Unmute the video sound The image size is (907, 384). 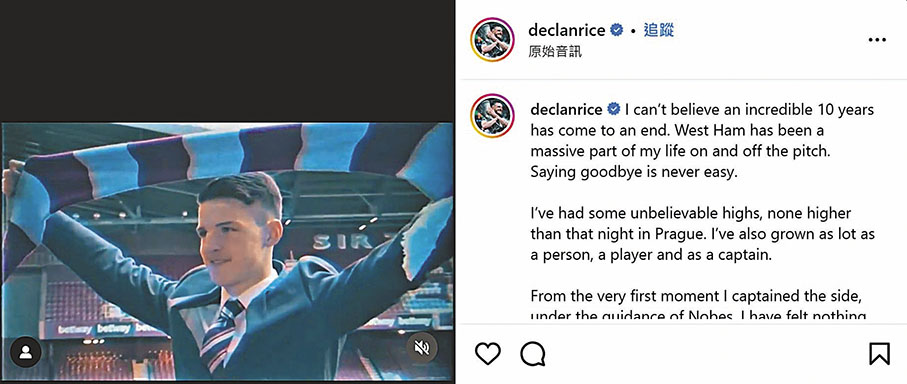click(422, 347)
